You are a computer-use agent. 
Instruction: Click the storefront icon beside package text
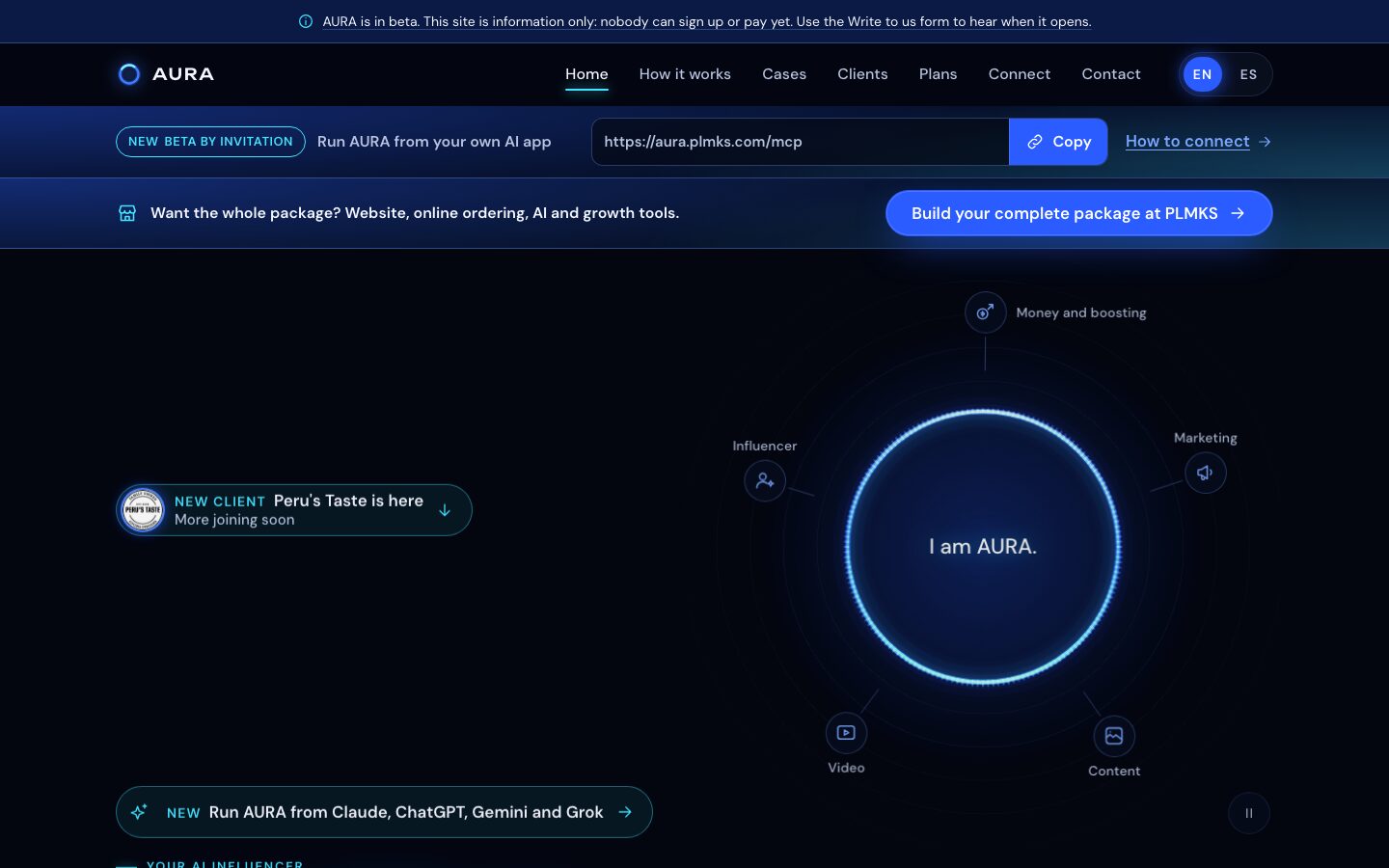coord(127,213)
